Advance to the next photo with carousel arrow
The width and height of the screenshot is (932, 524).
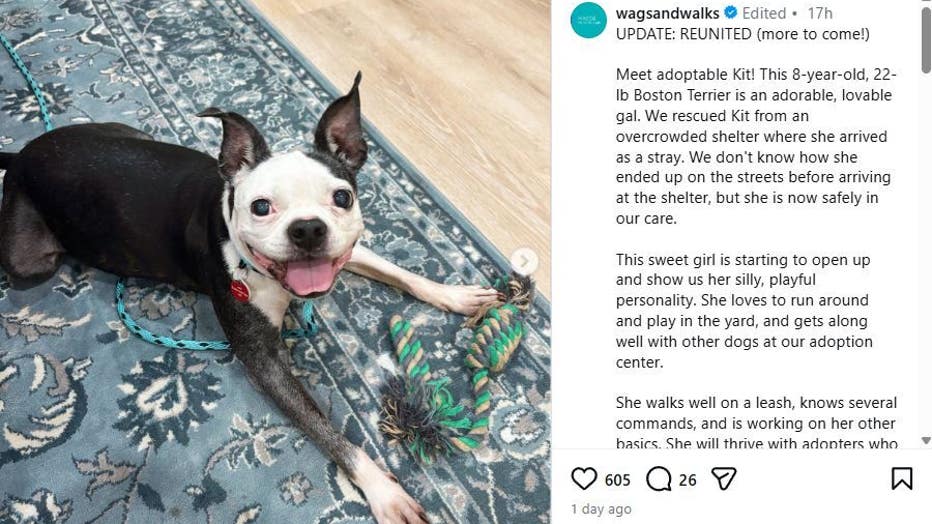[524, 261]
